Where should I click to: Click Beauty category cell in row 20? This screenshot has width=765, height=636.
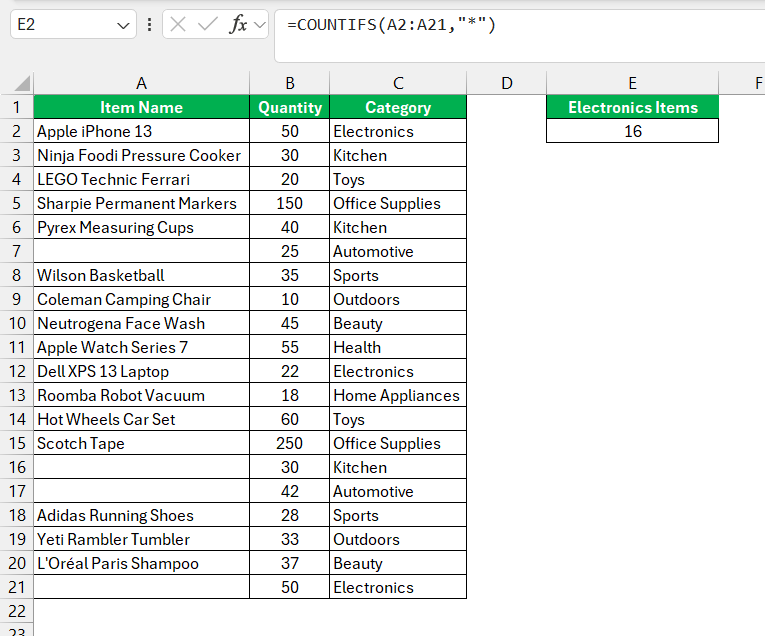pos(398,563)
